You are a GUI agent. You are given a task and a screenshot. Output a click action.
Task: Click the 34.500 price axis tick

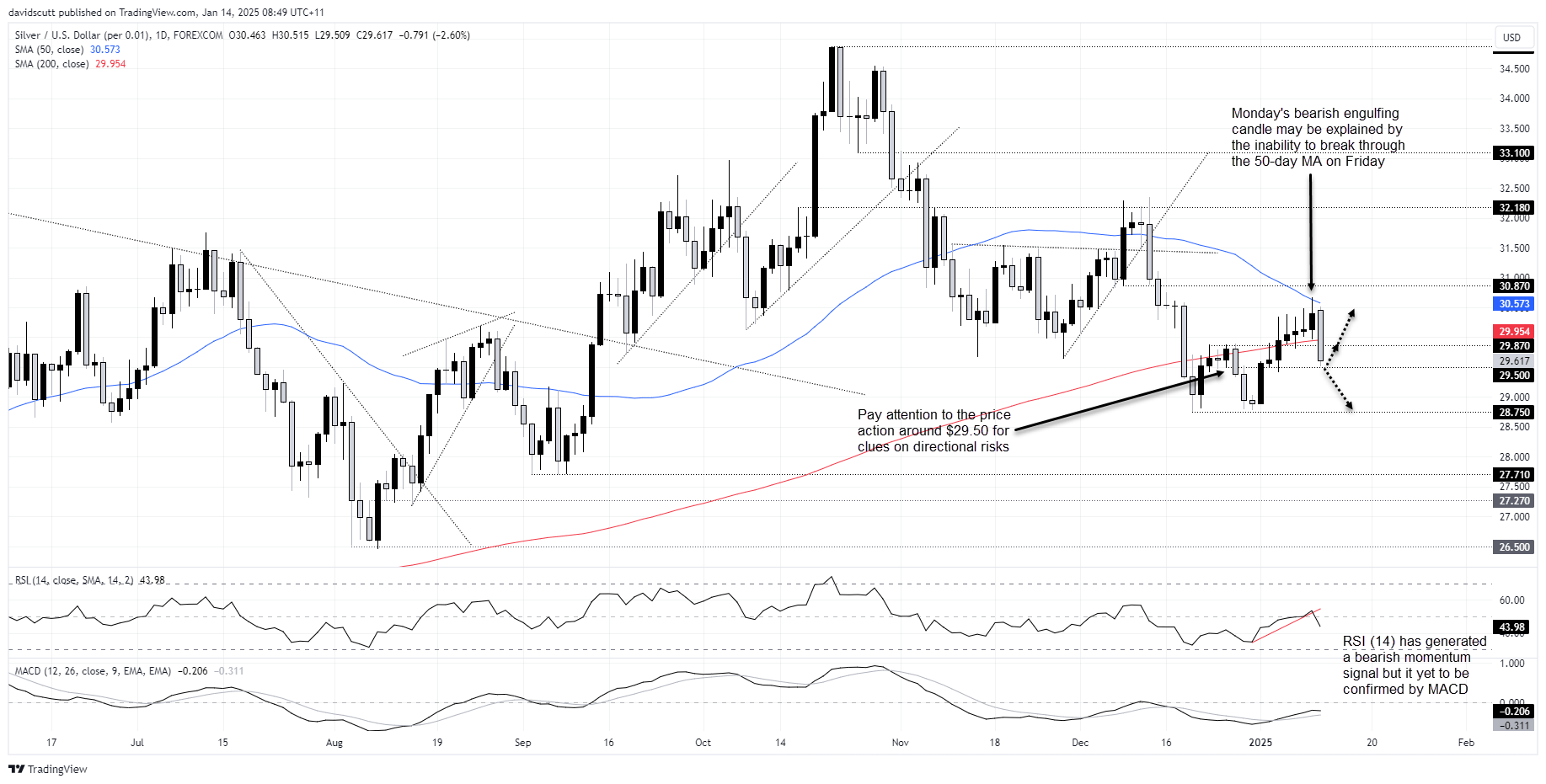click(x=1514, y=69)
